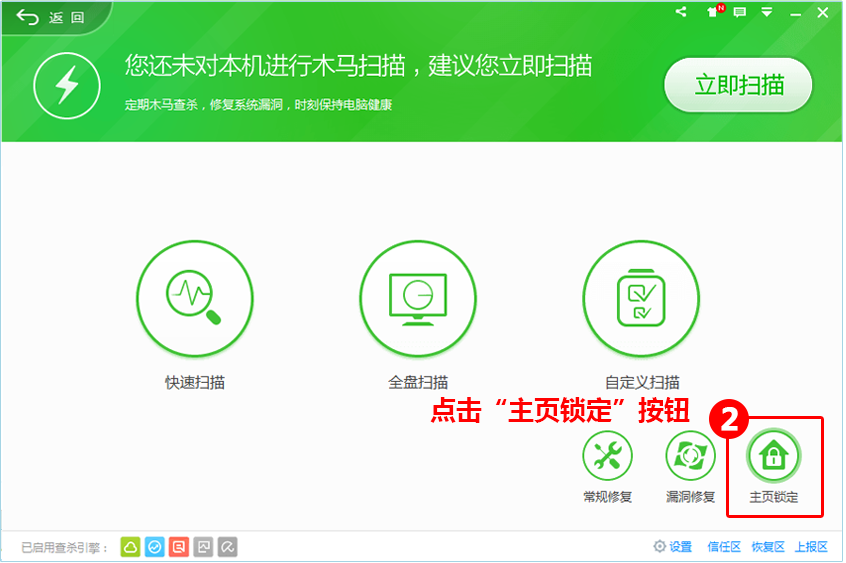Click the share icon in title bar
The image size is (846, 563).
[681, 13]
